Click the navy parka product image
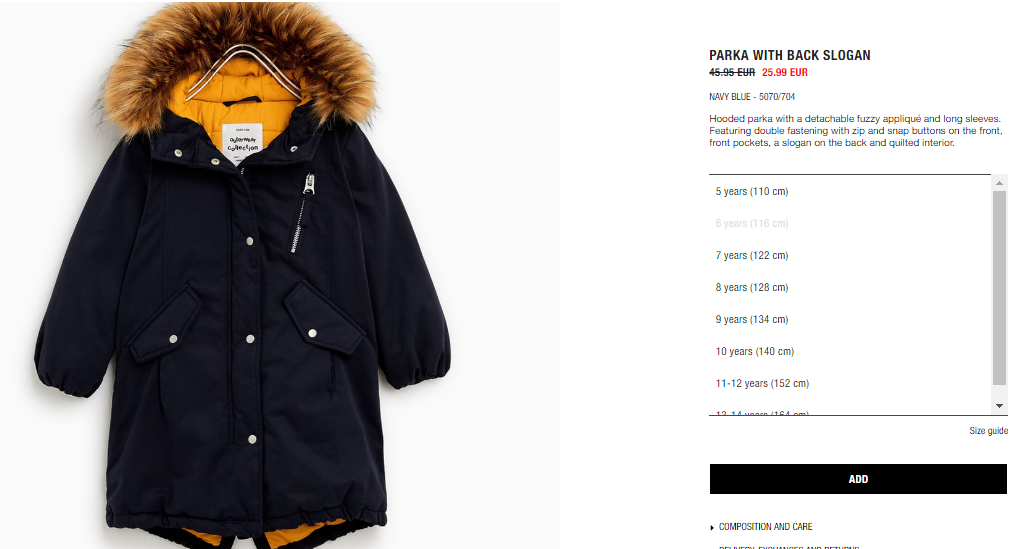Image resolution: width=1012 pixels, height=549 pixels. tap(243, 277)
